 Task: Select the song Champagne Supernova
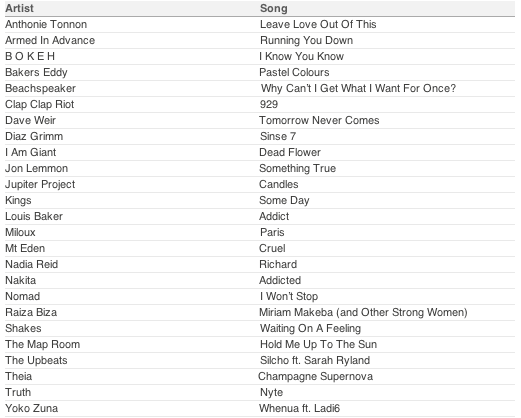coord(315,376)
